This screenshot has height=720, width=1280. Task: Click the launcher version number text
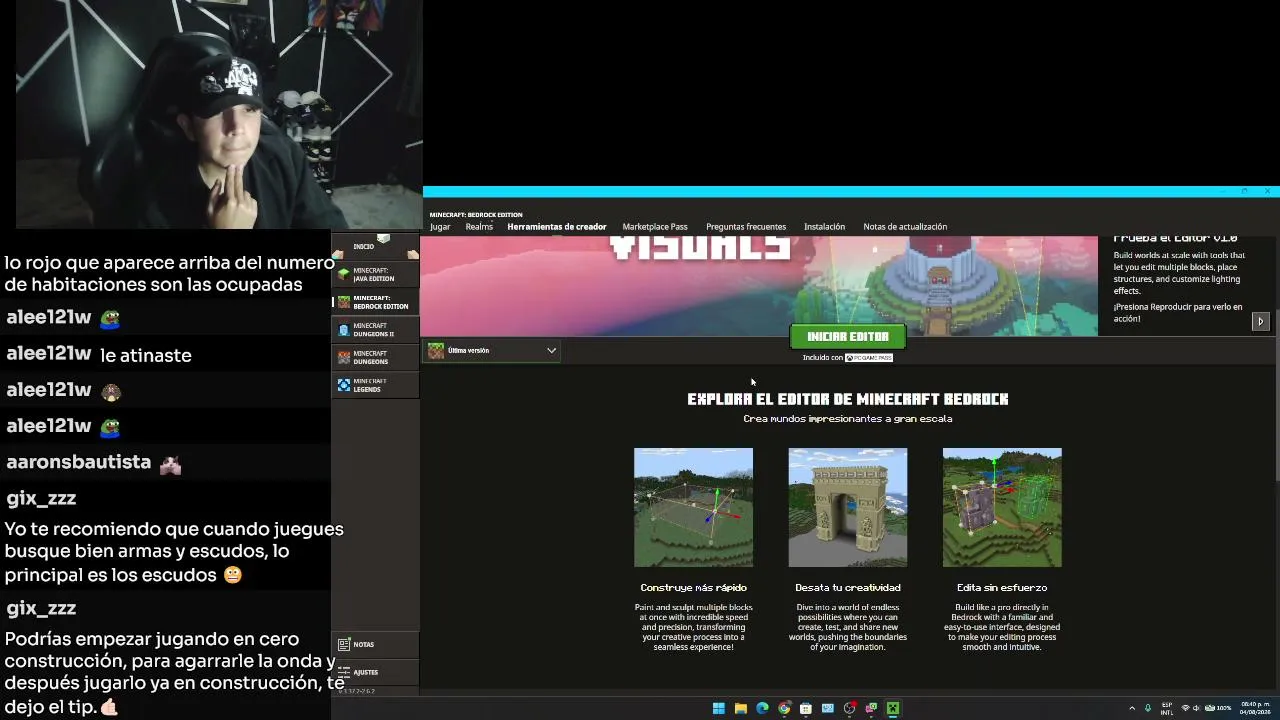pos(356,691)
